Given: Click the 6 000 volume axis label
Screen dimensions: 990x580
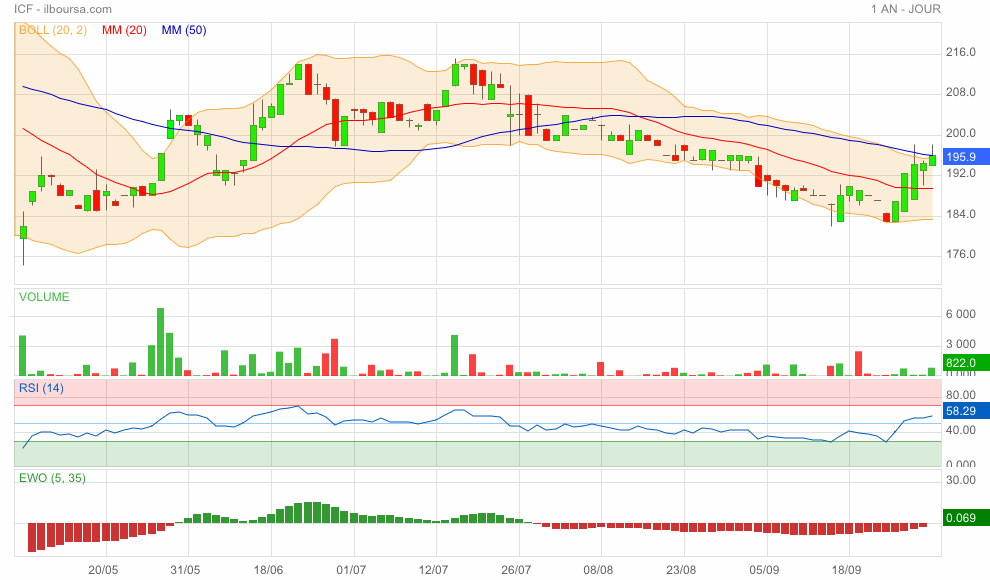Looking at the screenshot, I should point(960,314).
